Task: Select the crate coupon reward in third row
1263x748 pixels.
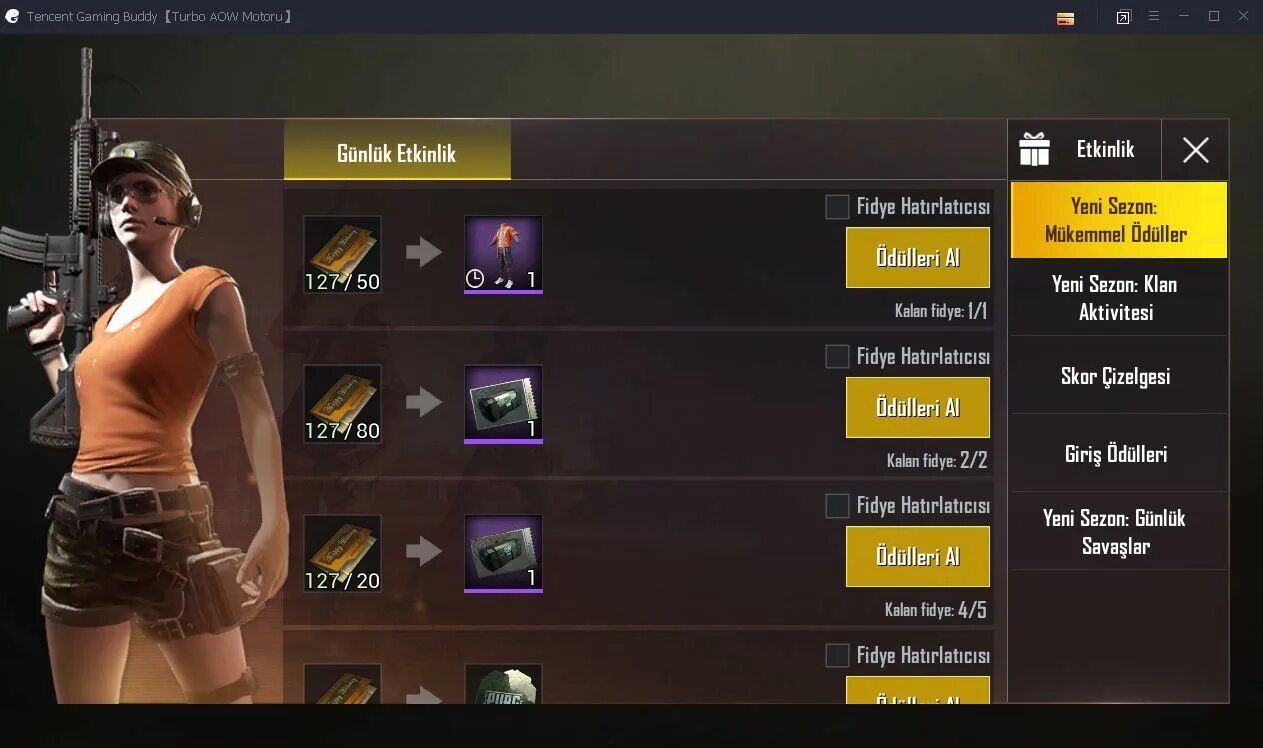Action: tap(503, 553)
